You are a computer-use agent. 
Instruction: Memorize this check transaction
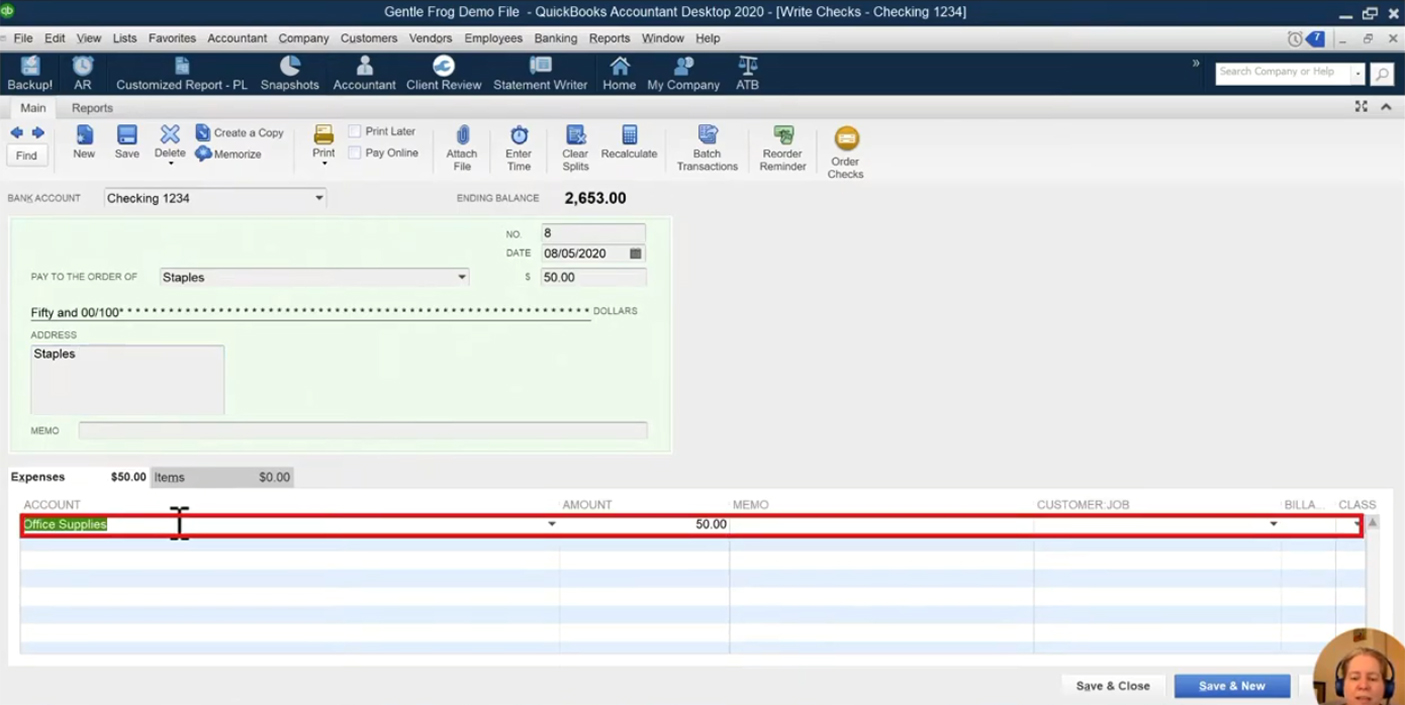228,154
